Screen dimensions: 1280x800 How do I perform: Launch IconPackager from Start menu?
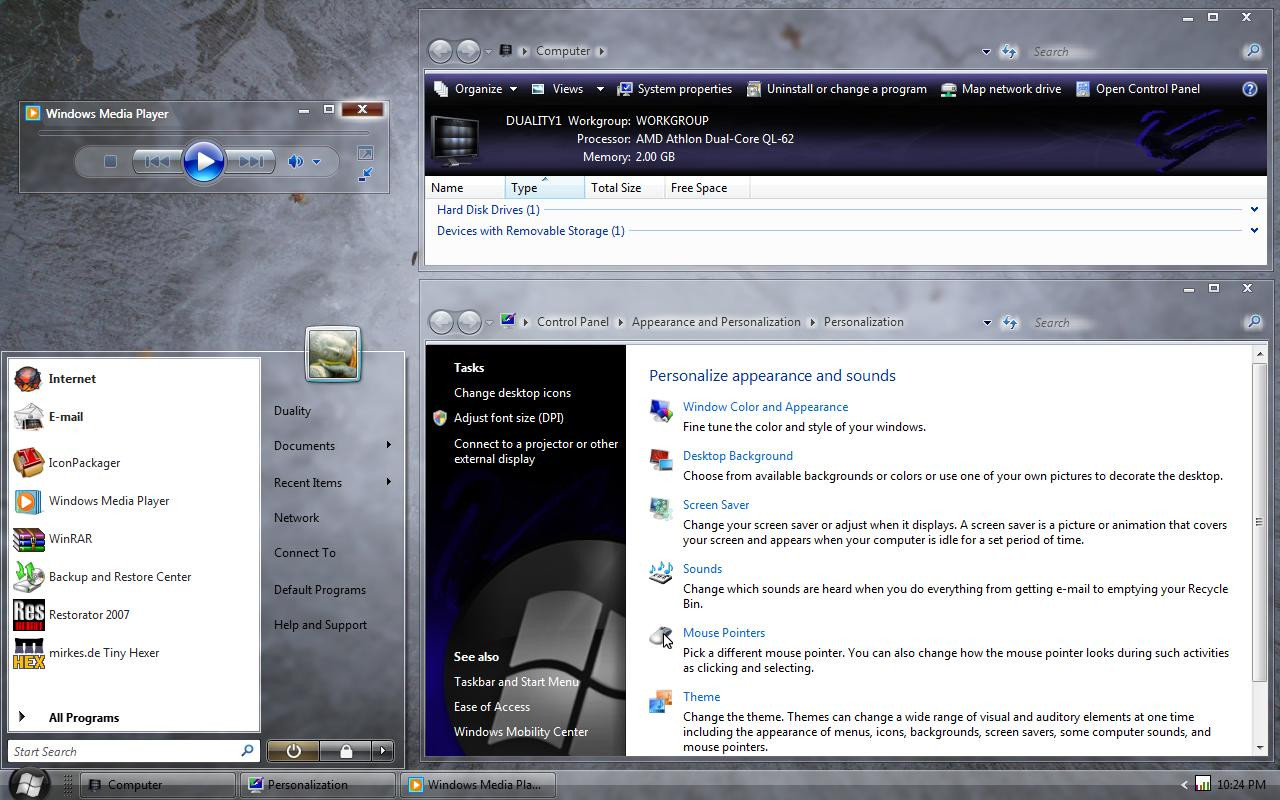click(x=134, y=463)
